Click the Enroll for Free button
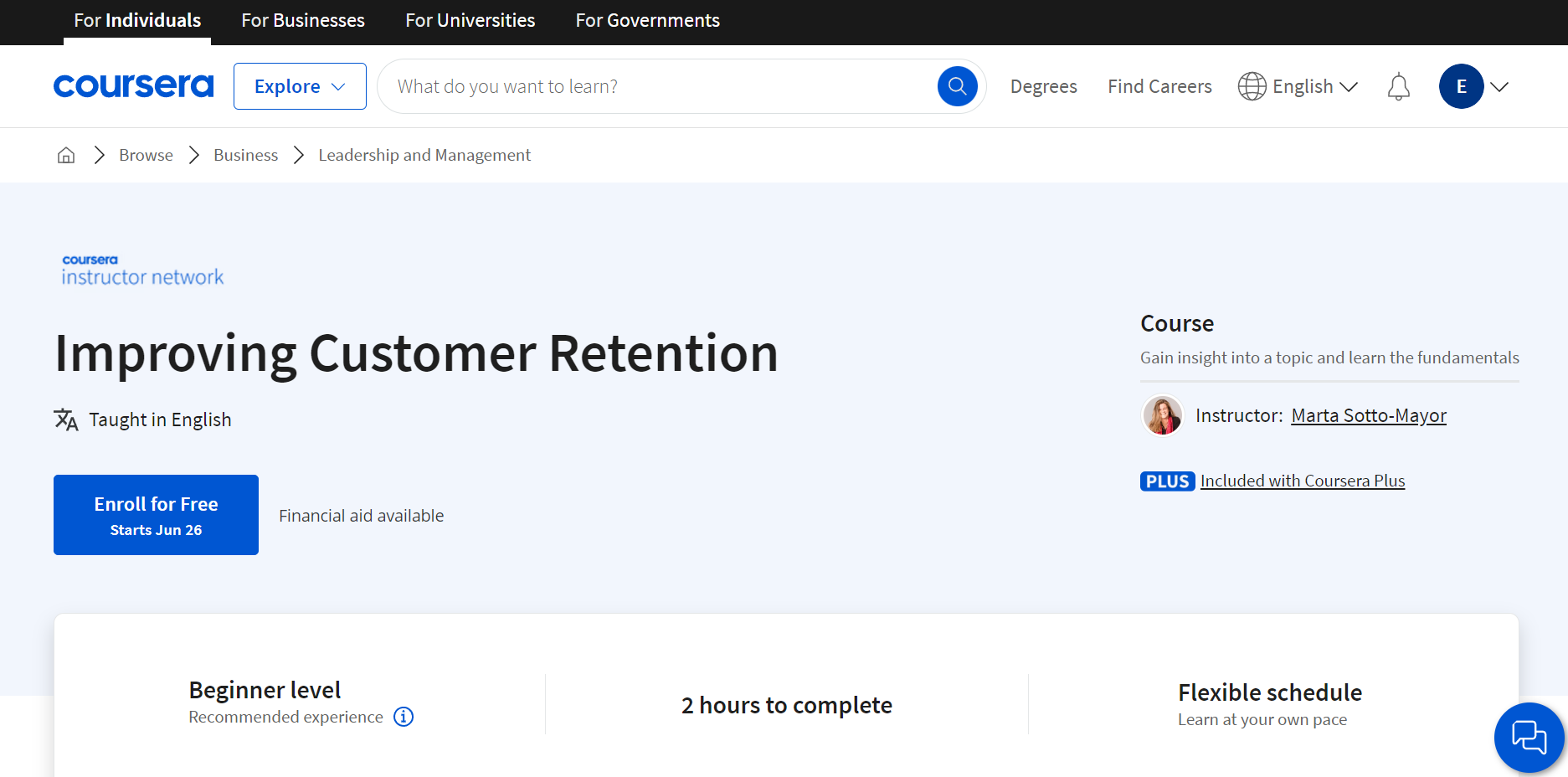 [156, 515]
